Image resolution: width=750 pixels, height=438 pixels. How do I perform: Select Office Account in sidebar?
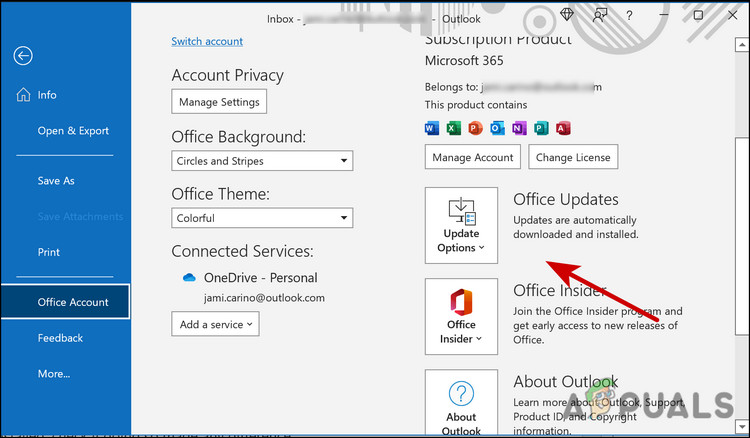coord(66,302)
